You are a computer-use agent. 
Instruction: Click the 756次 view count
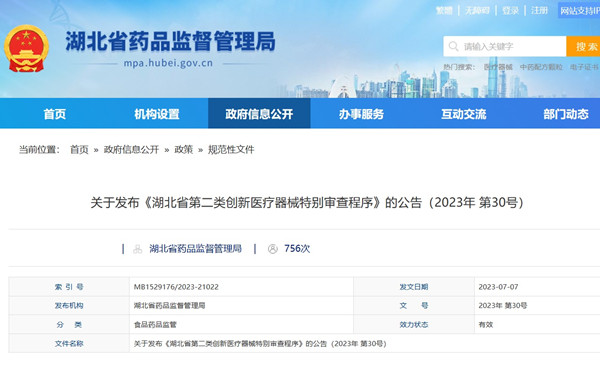(297, 249)
